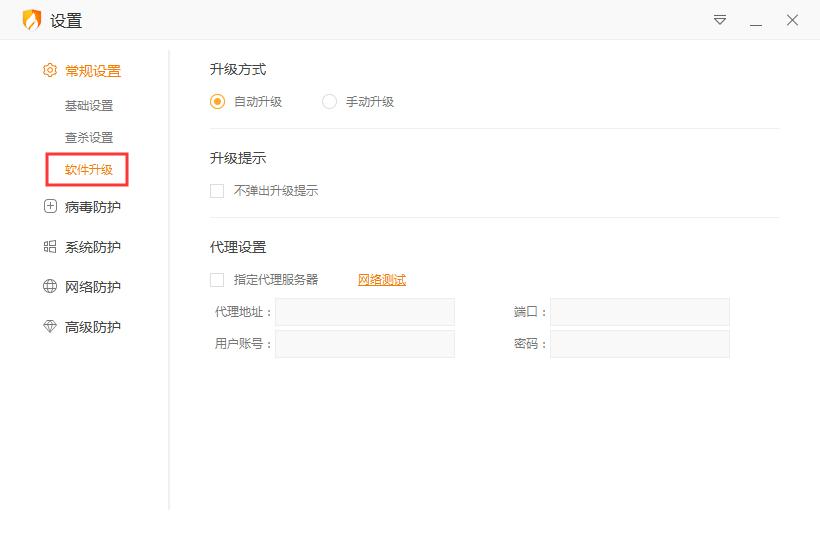
Task: Click the plus icon beside 病毒防护
Action: click(50, 207)
